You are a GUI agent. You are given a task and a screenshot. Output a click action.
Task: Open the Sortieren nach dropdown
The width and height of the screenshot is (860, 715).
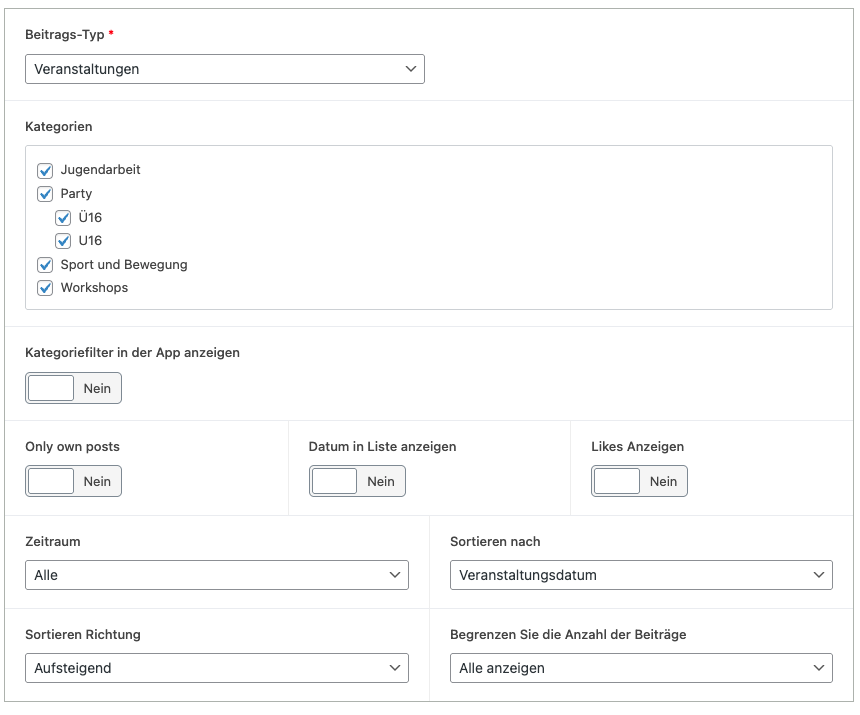pos(641,575)
